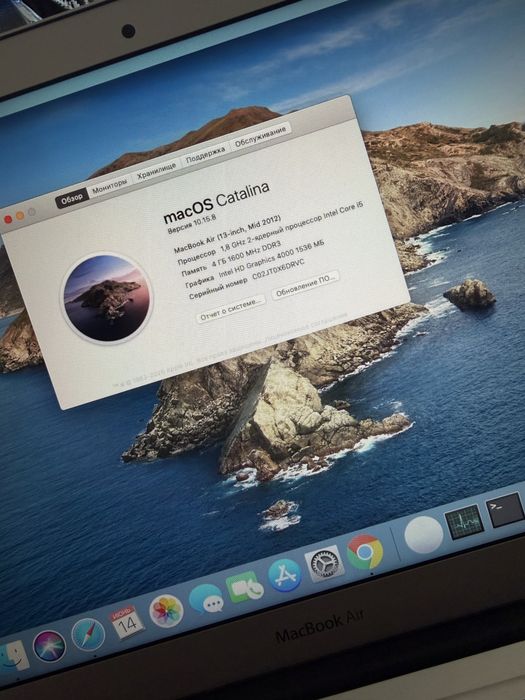Click the MacBook Air (13-inch, Mid 2012) text
This screenshot has width=525, height=700.
[227, 233]
